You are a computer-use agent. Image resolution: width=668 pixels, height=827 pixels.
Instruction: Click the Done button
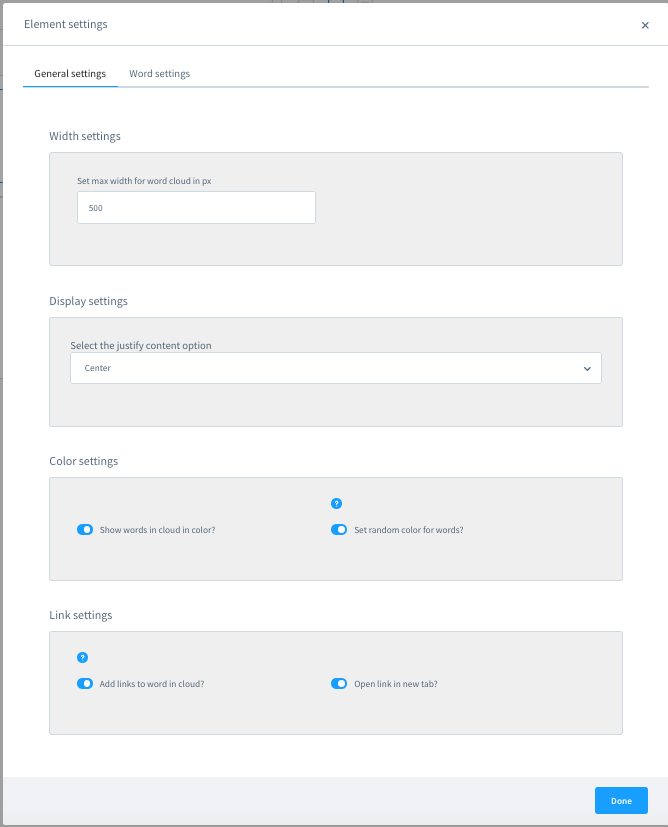621,801
